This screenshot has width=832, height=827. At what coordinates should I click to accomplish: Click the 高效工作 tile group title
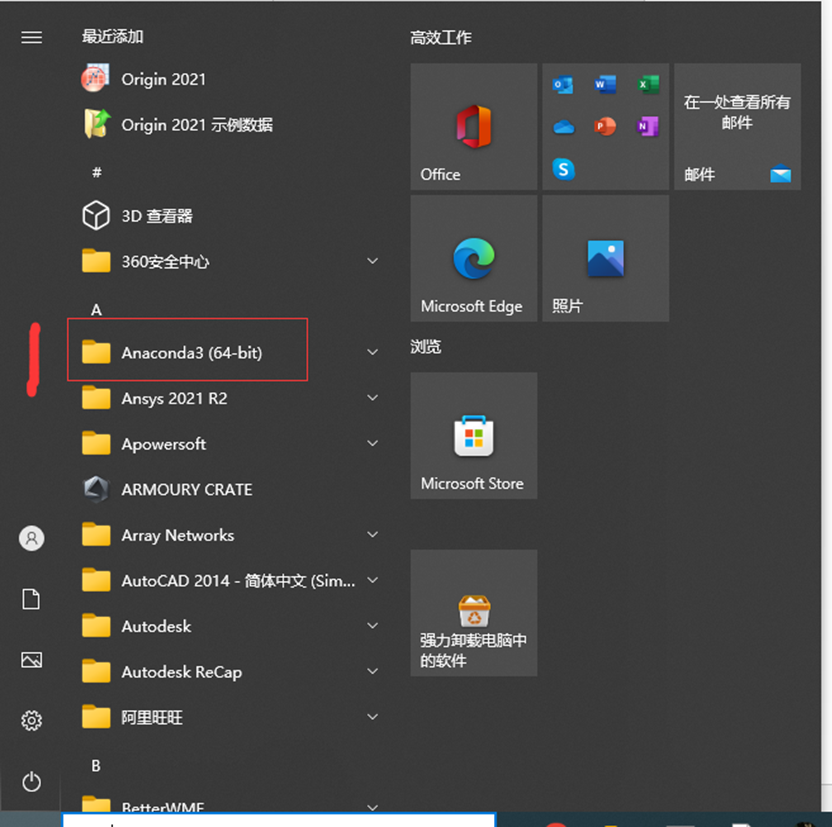440,38
